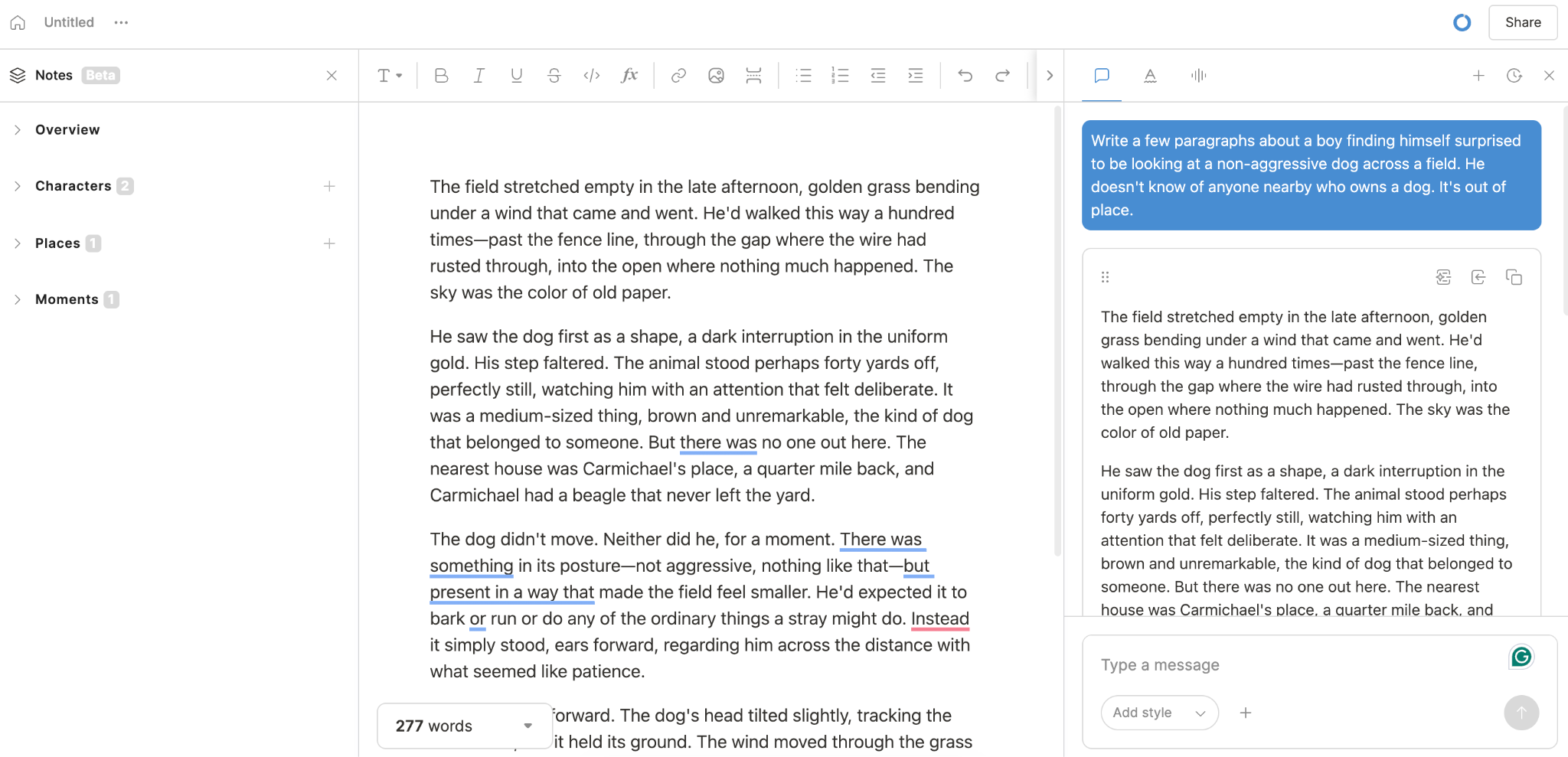Insert an image

[x=716, y=75]
